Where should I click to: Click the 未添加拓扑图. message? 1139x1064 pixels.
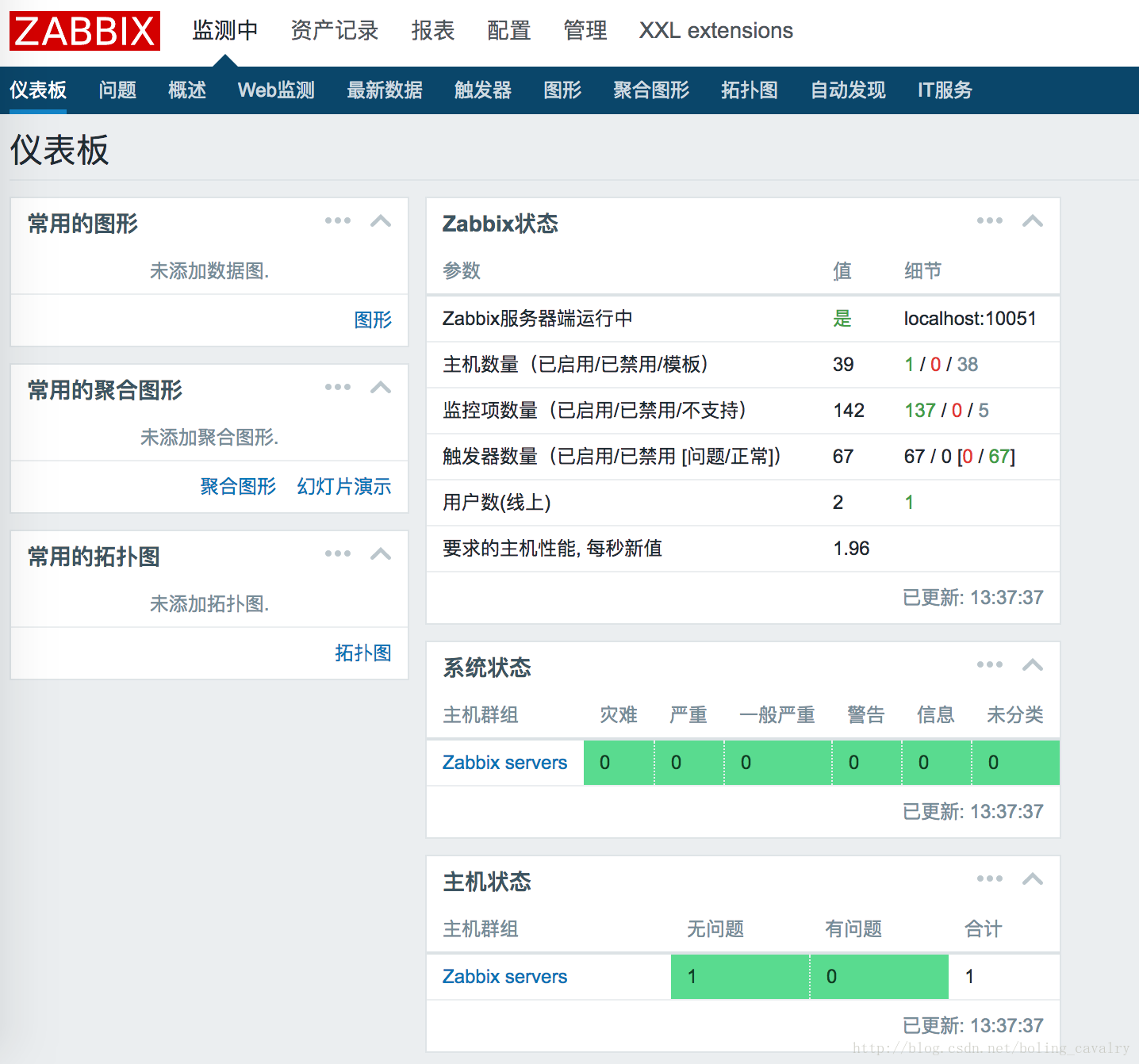click(x=209, y=604)
